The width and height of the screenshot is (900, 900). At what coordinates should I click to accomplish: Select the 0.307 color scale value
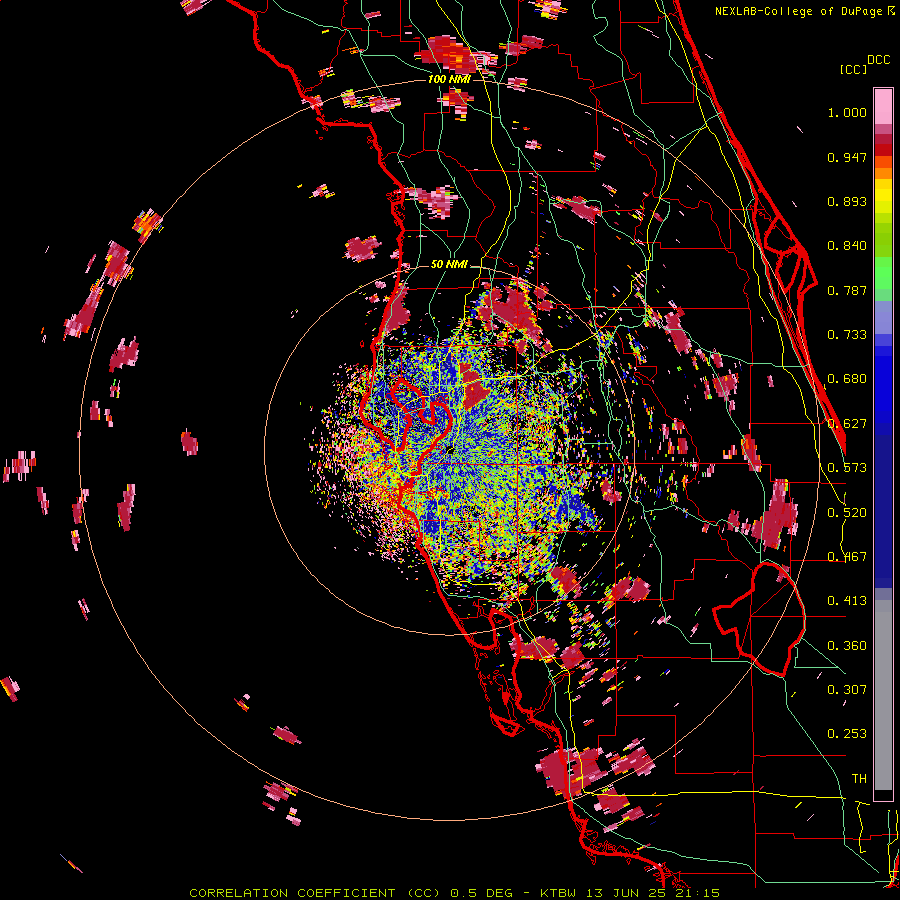(847, 689)
